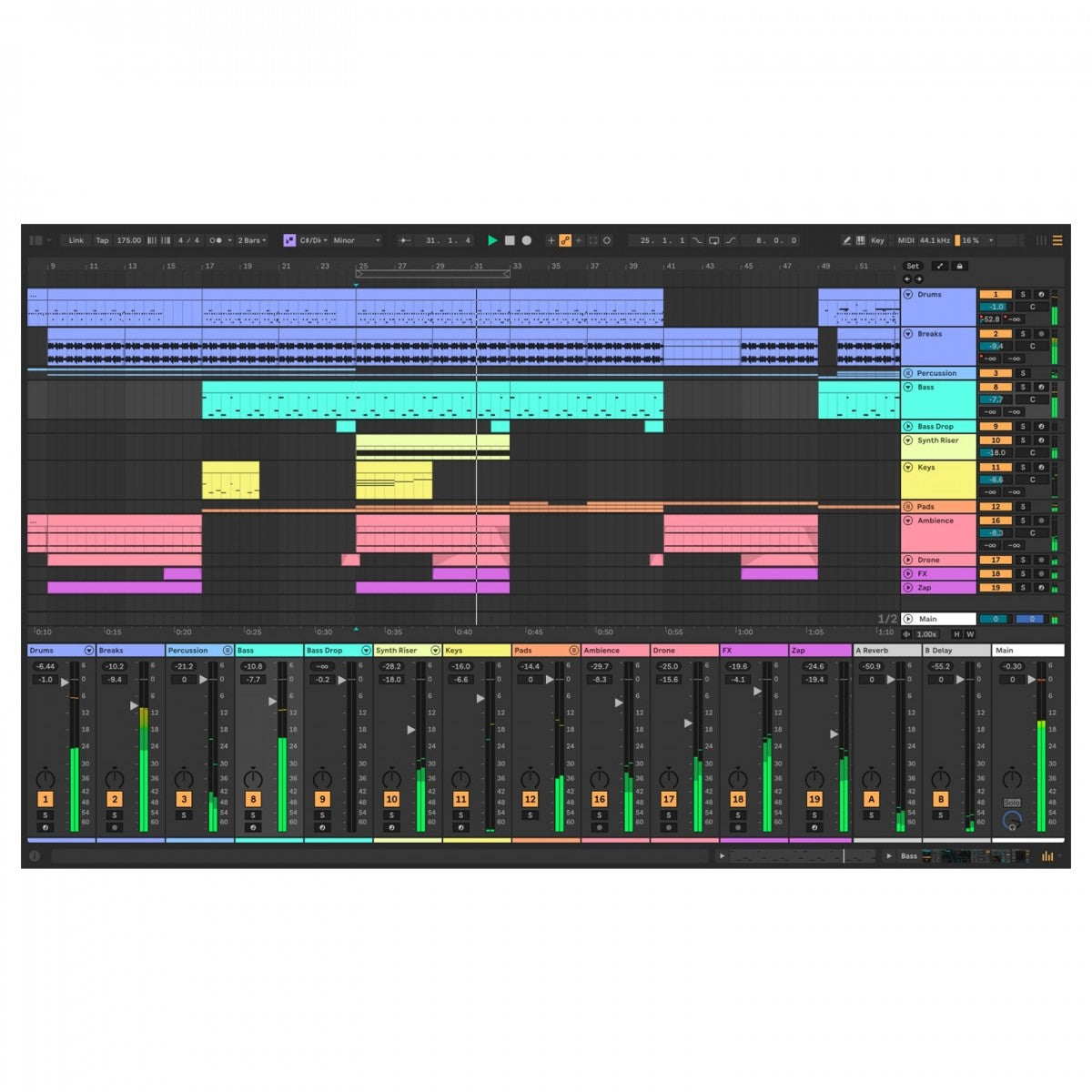This screenshot has width=1092, height=1092.
Task: Click the Set locator button
Action: pyautogui.click(x=913, y=266)
